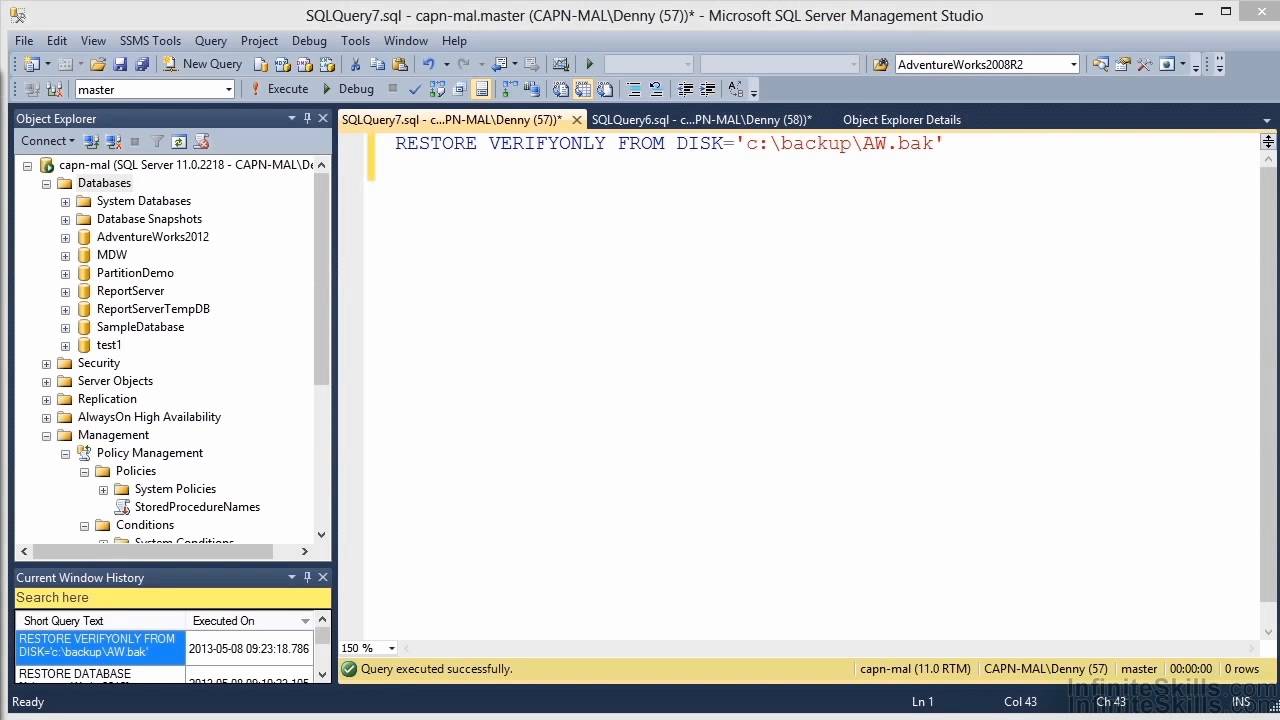
Task: Cut selection with the scissors icon
Action: (355, 64)
